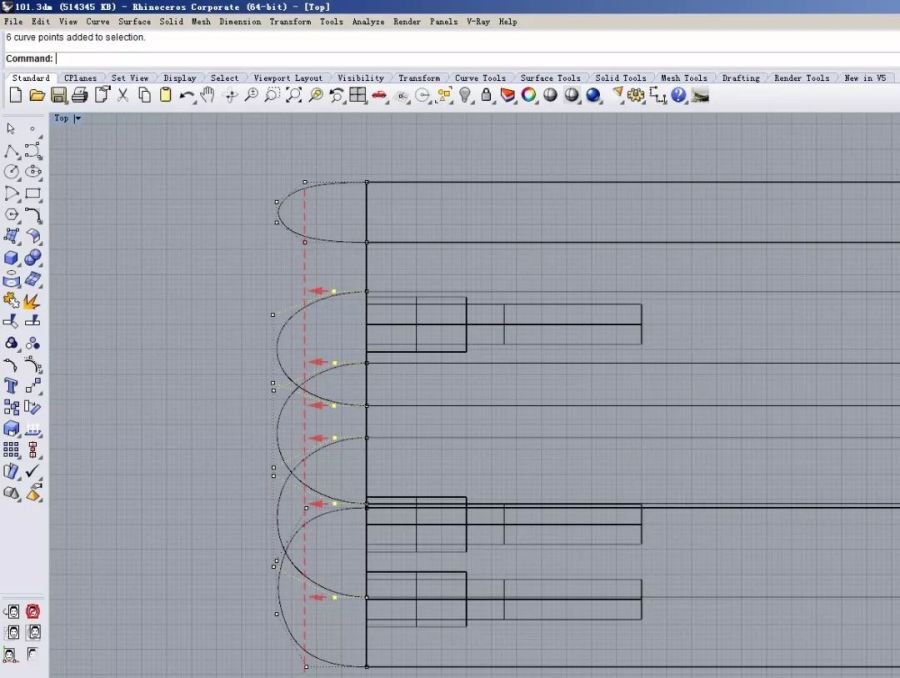Switch to the Viewport Layout tab
This screenshot has height=678, width=900.
point(288,78)
